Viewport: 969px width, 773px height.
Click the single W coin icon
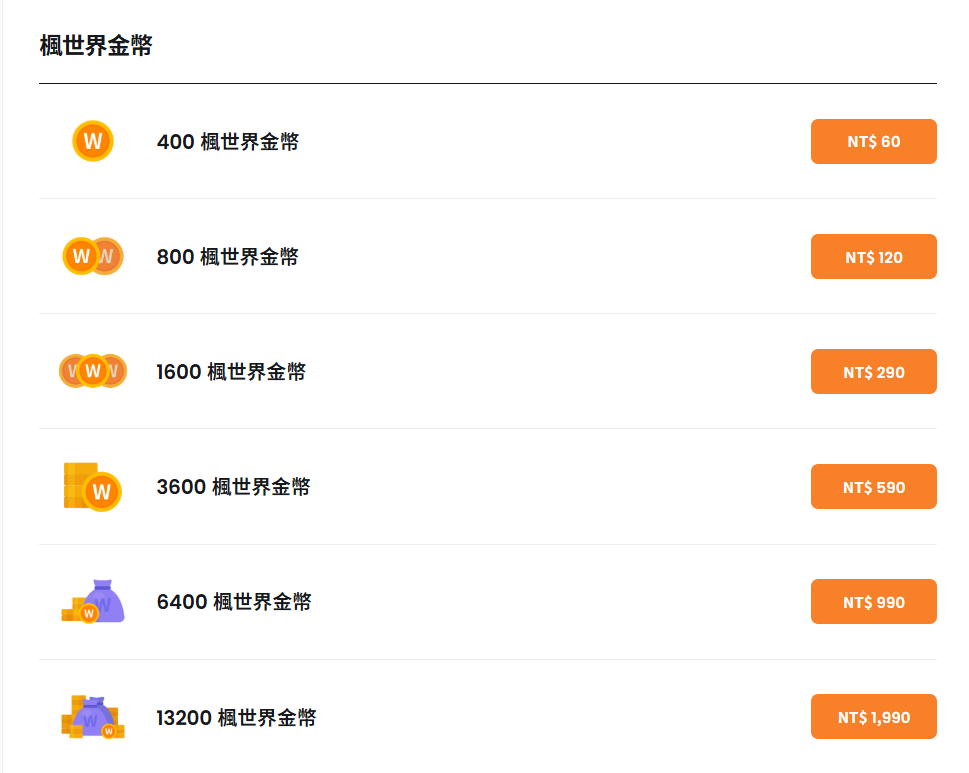(93, 142)
